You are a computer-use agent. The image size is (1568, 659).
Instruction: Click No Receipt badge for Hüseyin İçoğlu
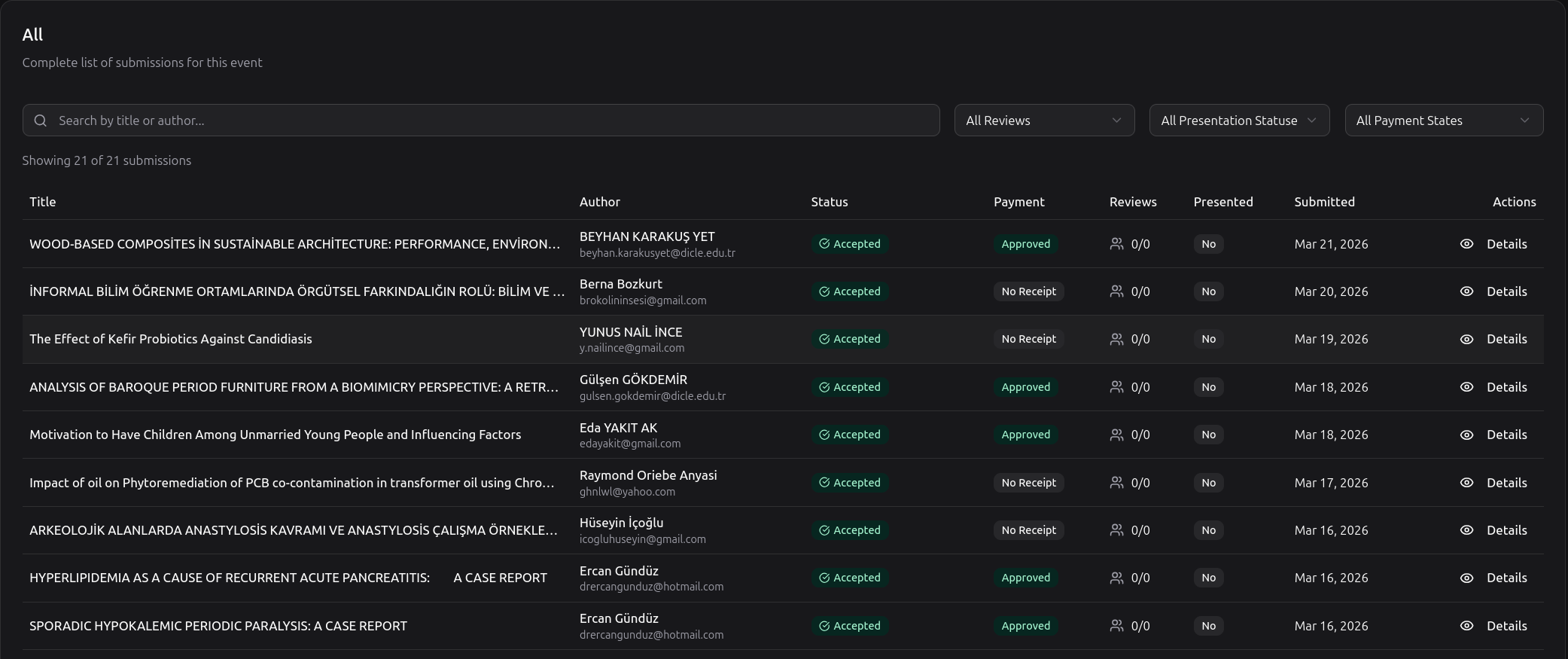(1028, 530)
